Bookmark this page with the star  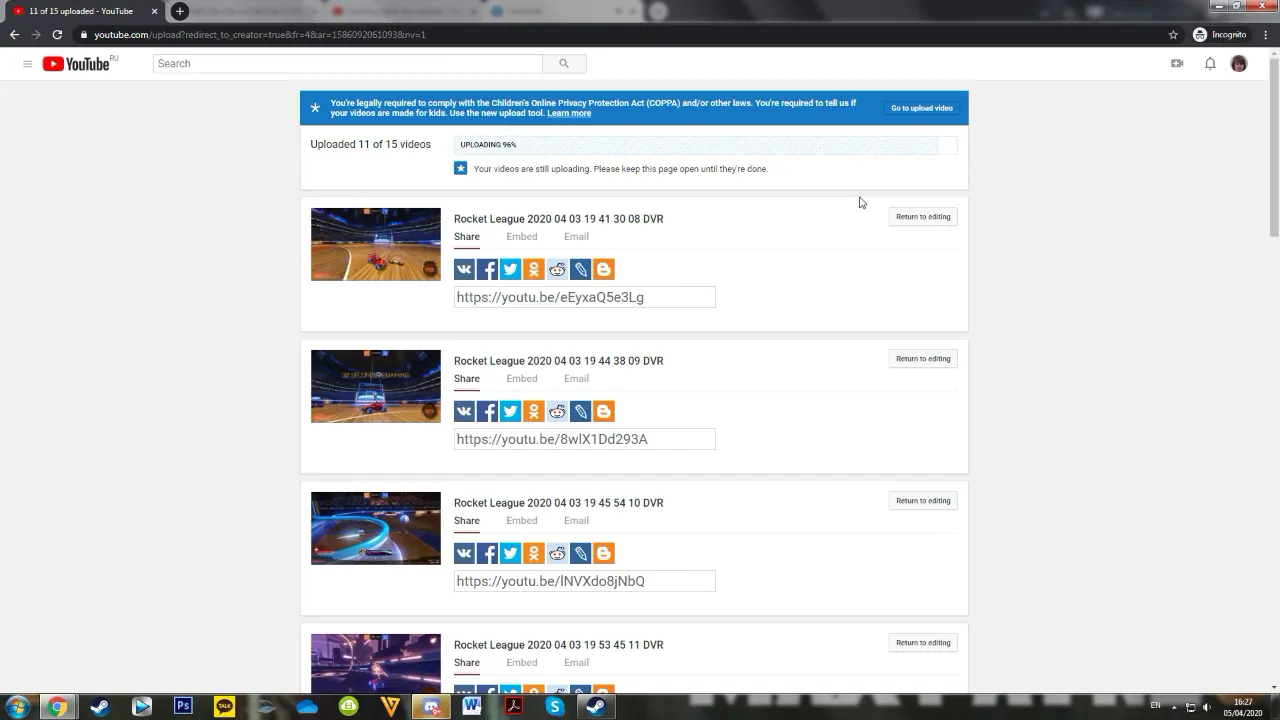[1173, 34]
